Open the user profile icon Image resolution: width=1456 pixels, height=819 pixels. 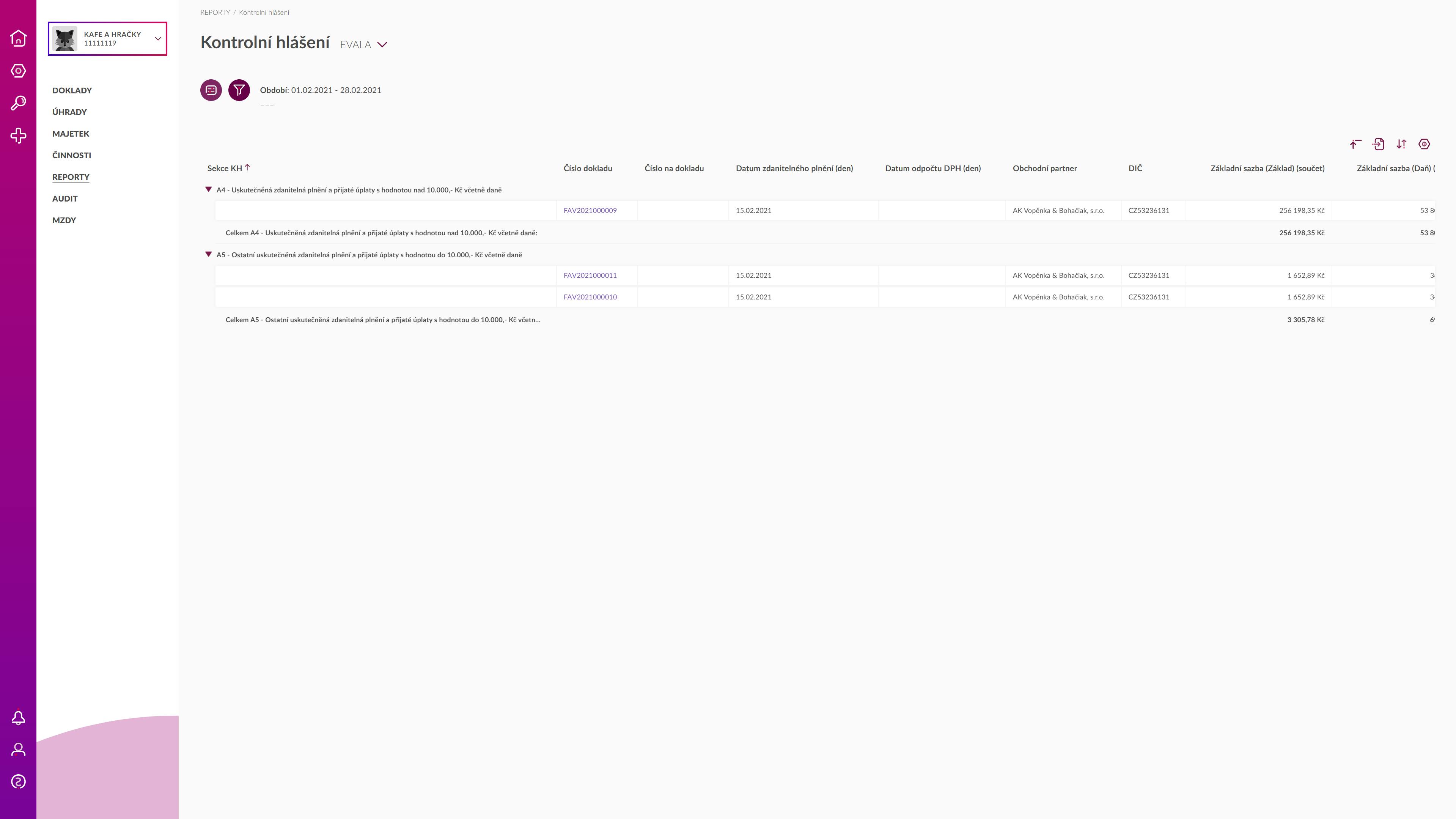point(18,750)
